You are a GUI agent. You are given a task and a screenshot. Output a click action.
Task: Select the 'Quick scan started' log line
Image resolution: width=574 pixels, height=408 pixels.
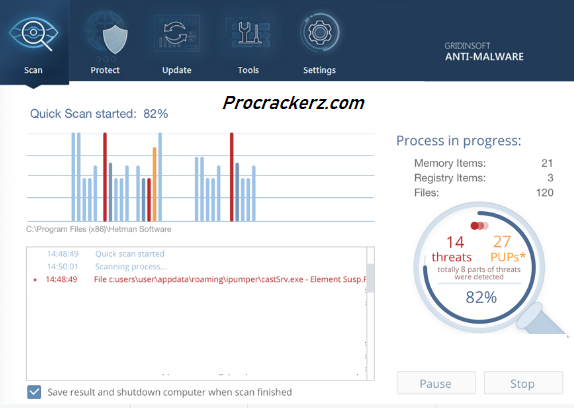[x=130, y=254]
